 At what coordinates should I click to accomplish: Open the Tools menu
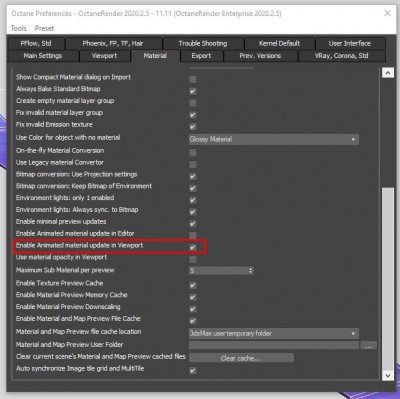(x=18, y=28)
